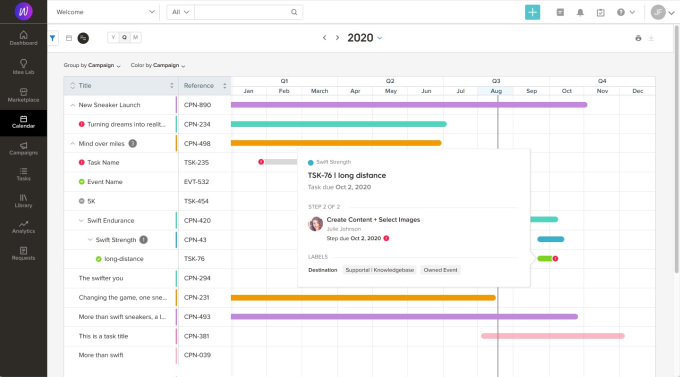This screenshot has height=377, width=680.
Task: Click the purple W app logo
Action: (x=23, y=11)
